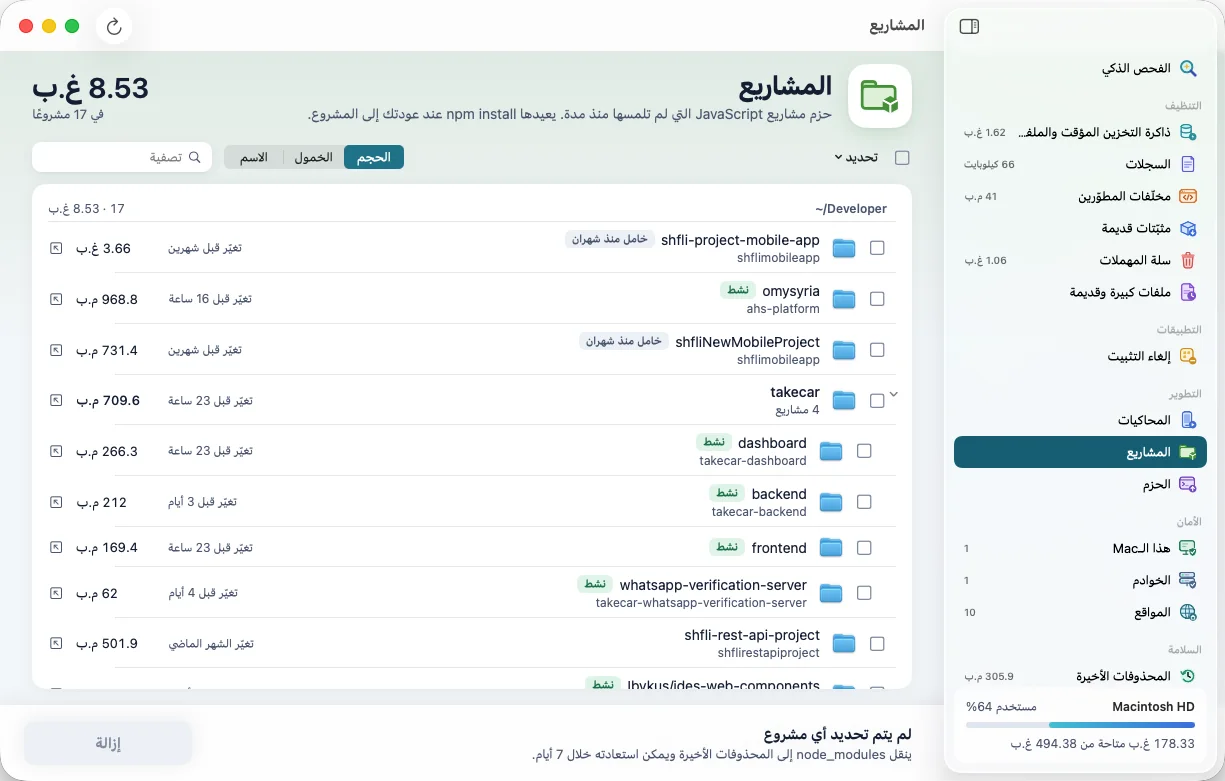This screenshot has width=1225, height=781.
Task: Click the إلغاء التثبيت uninstaller icon
Action: pyautogui.click(x=1188, y=356)
